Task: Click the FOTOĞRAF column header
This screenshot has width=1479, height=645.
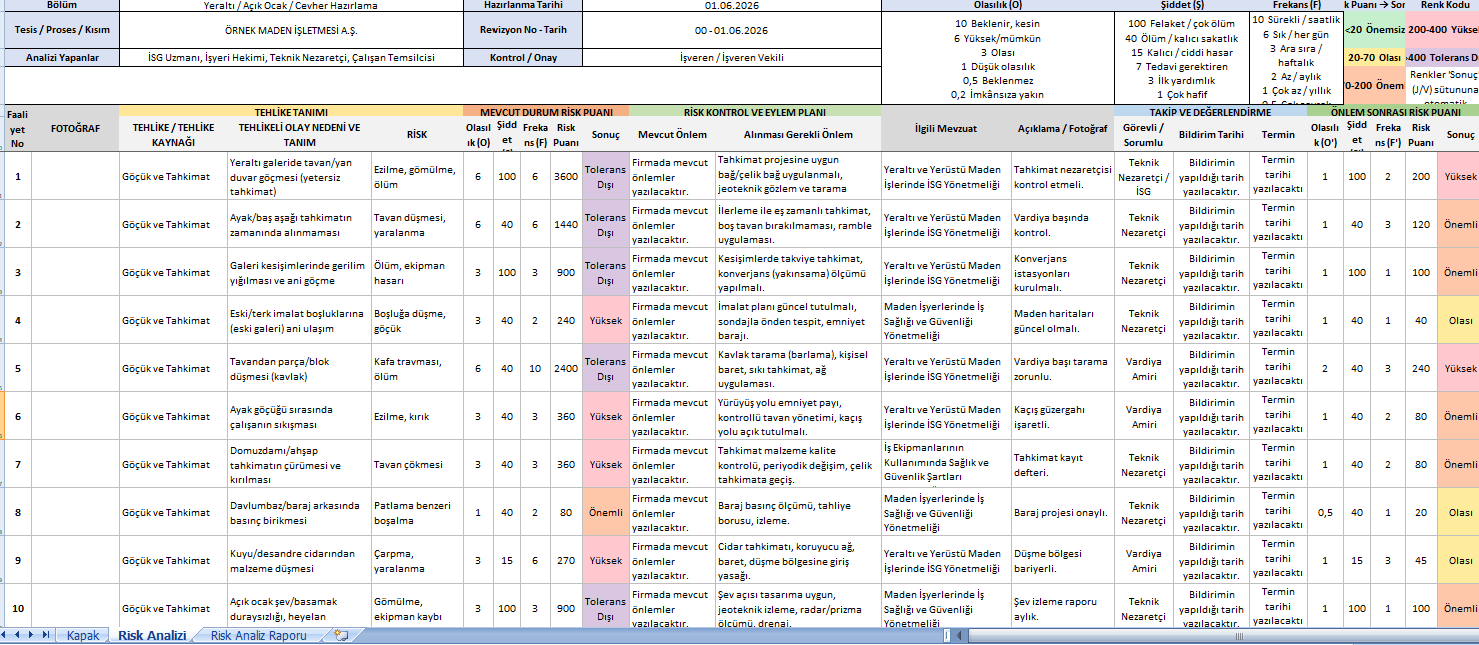Action: [x=75, y=129]
